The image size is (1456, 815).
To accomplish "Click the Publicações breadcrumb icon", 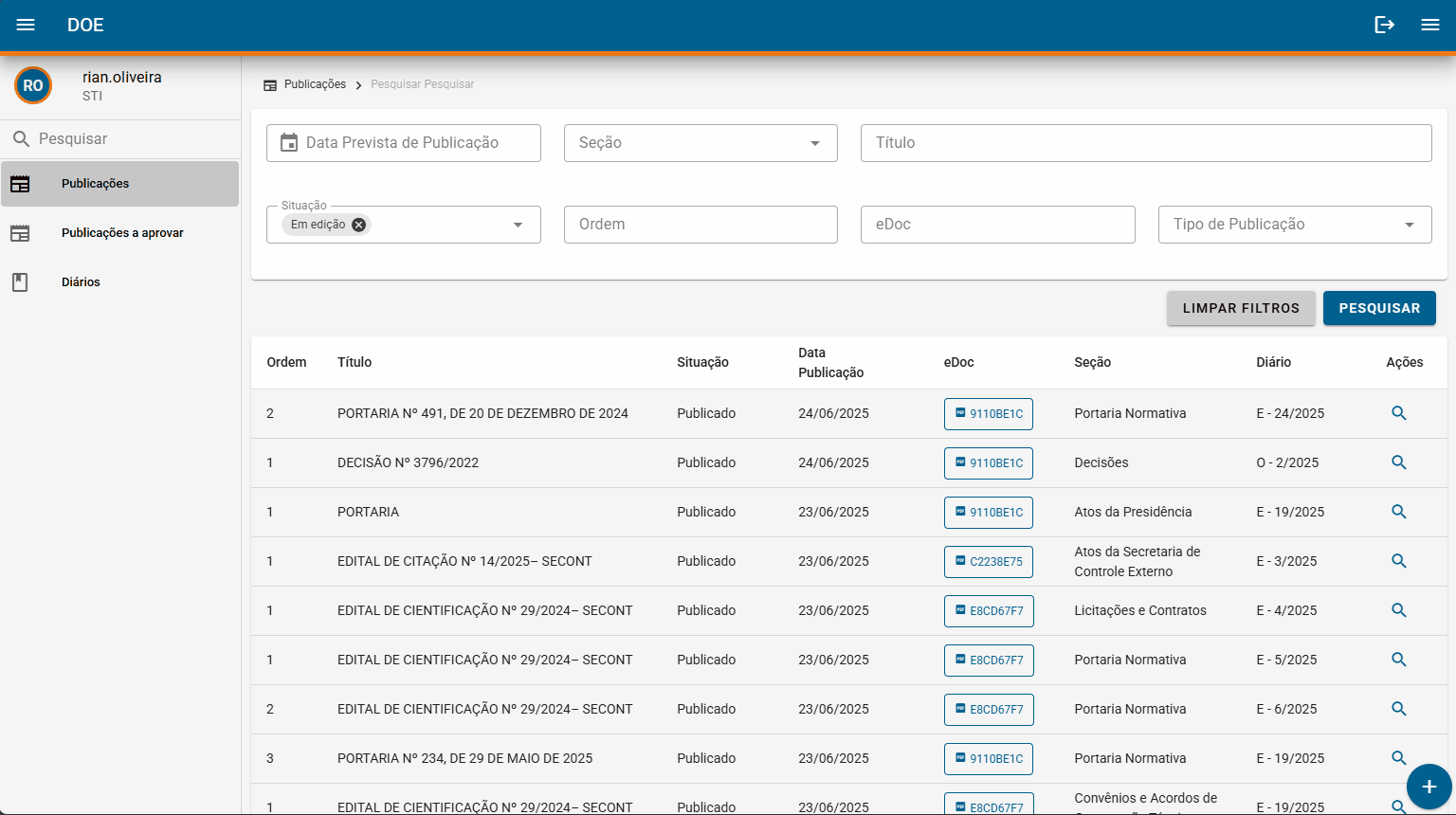I will coord(270,85).
